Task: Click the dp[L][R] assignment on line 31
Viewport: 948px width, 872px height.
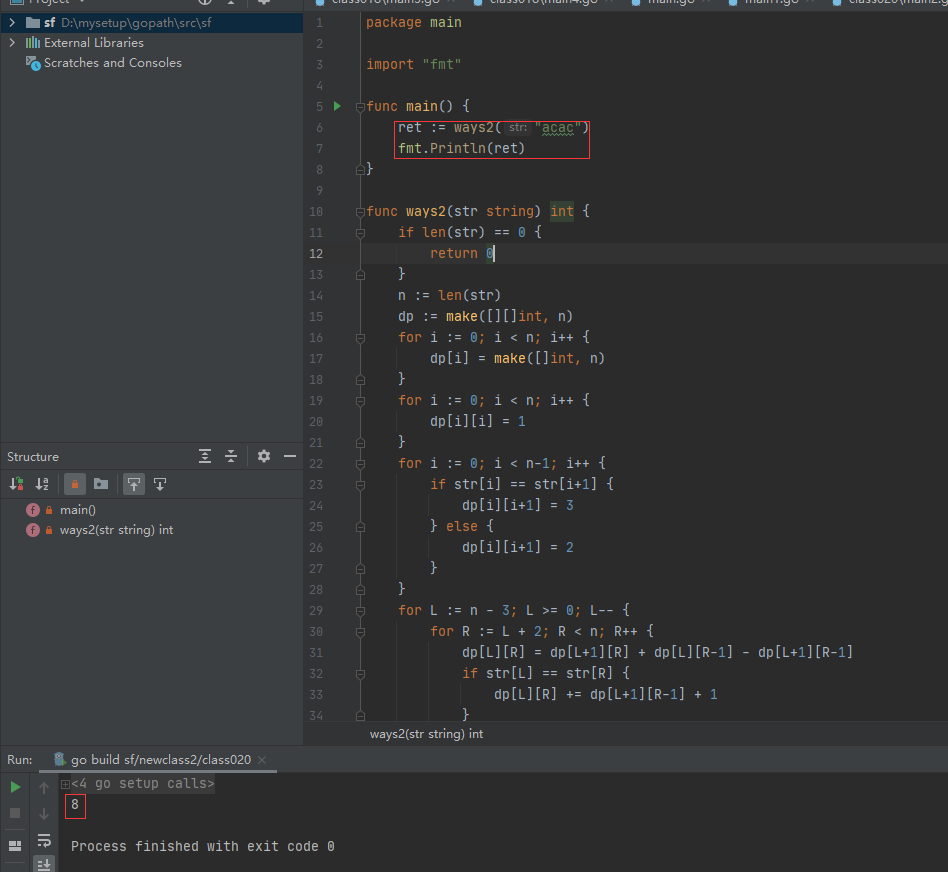Action: (657, 652)
